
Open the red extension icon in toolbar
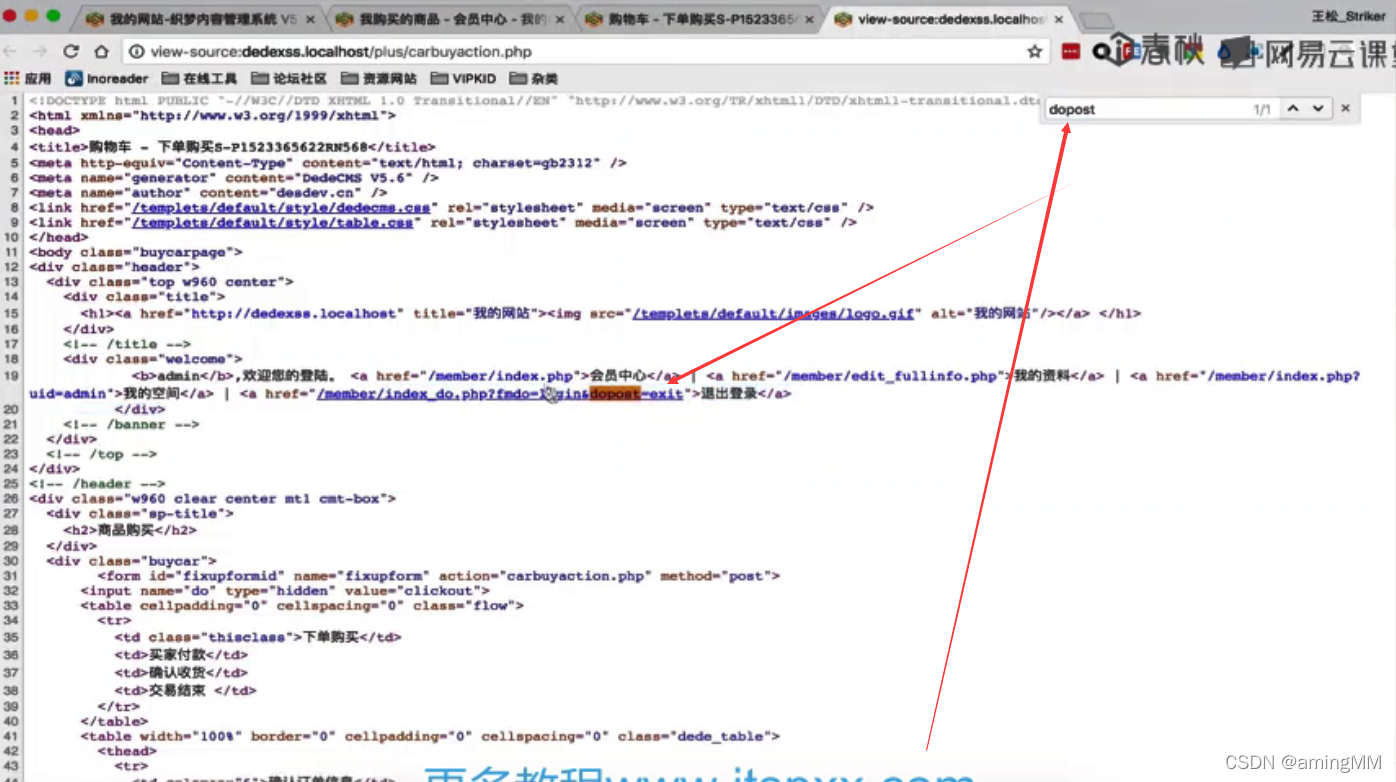coord(1071,51)
